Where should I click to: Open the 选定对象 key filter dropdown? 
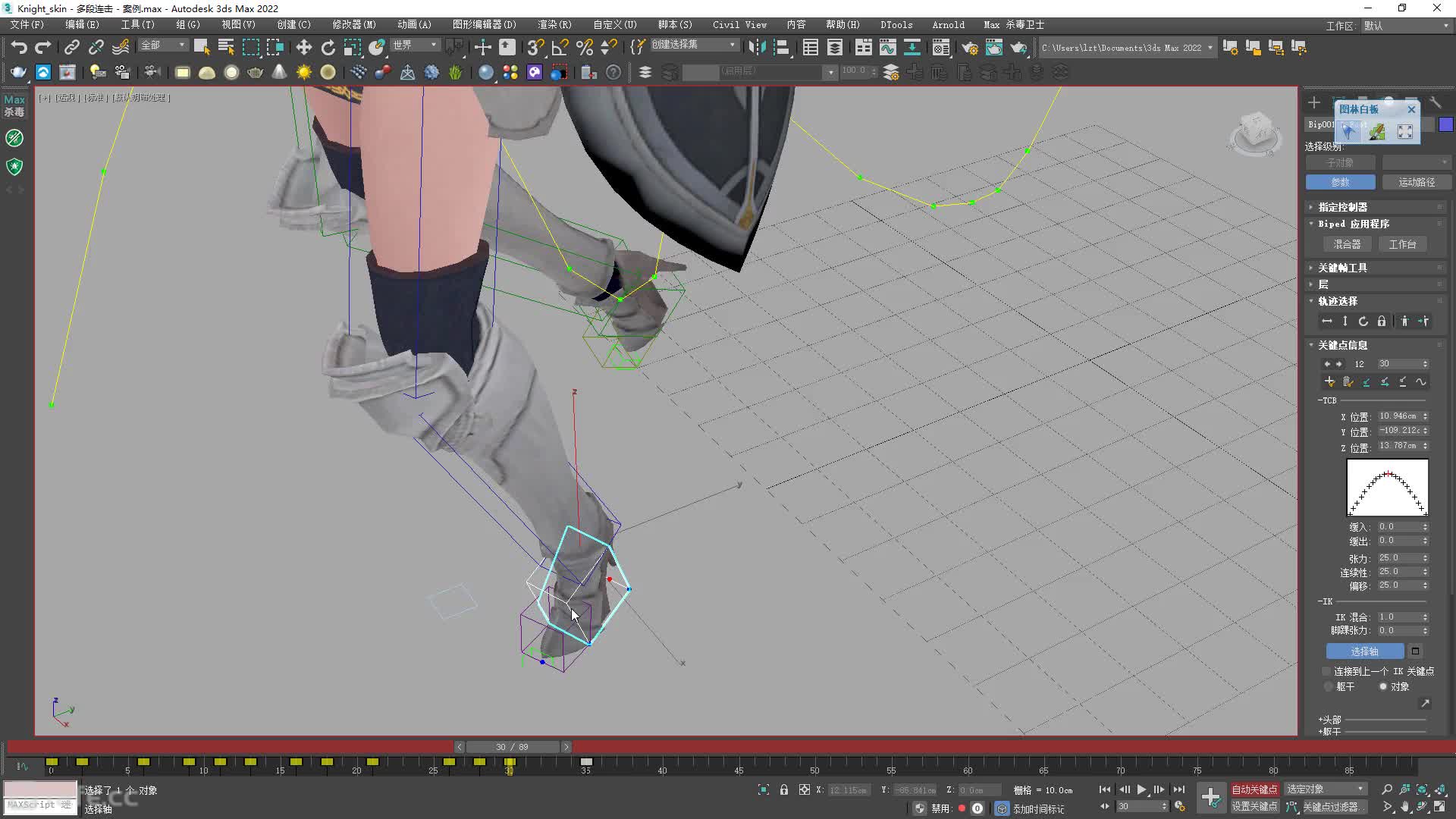pos(1326,789)
